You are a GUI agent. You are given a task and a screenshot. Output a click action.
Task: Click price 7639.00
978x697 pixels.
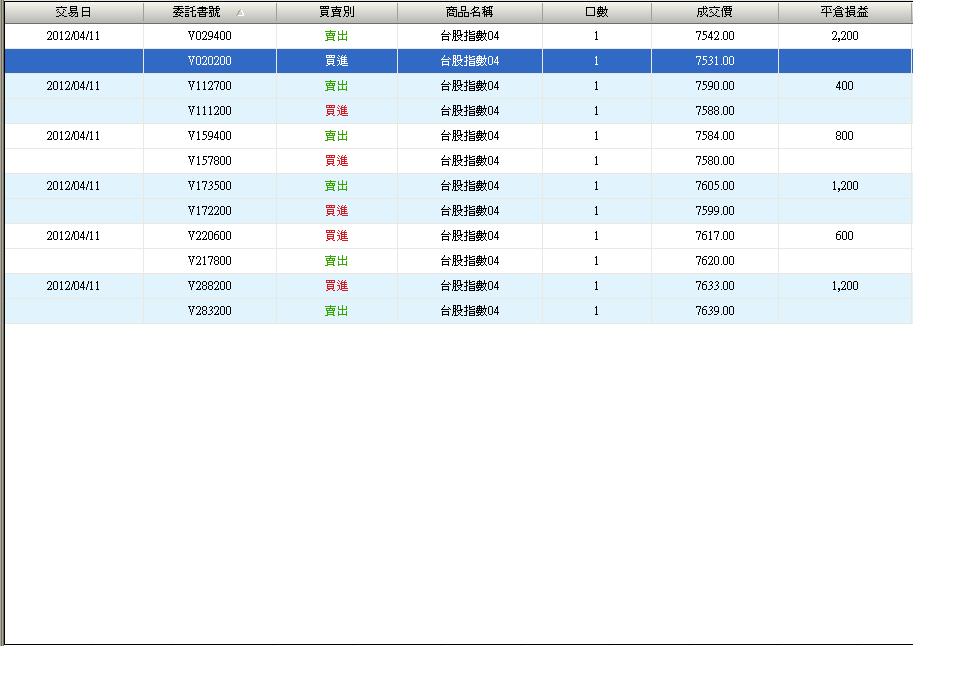tap(715, 311)
